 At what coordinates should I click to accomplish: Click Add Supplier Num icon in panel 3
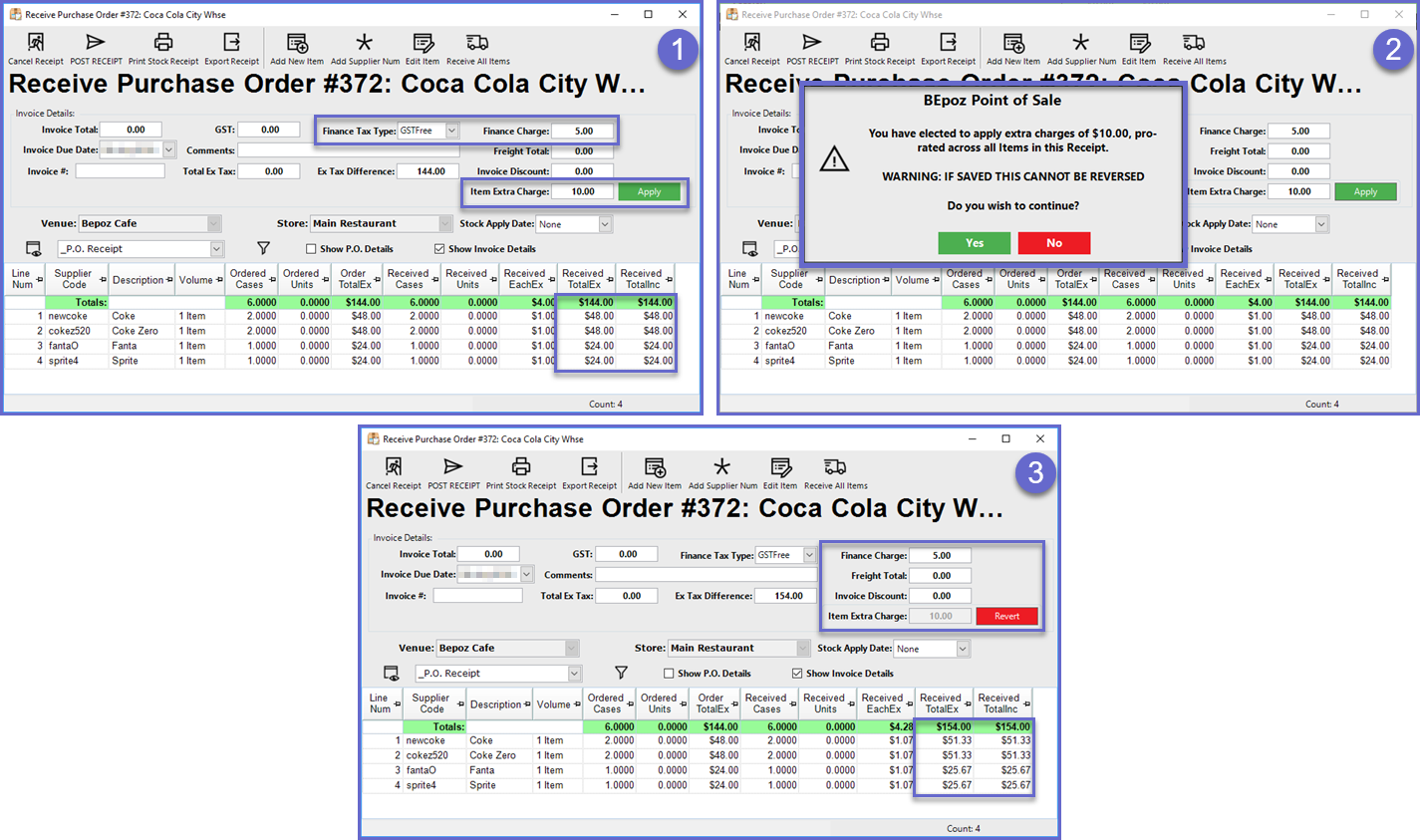point(722,467)
